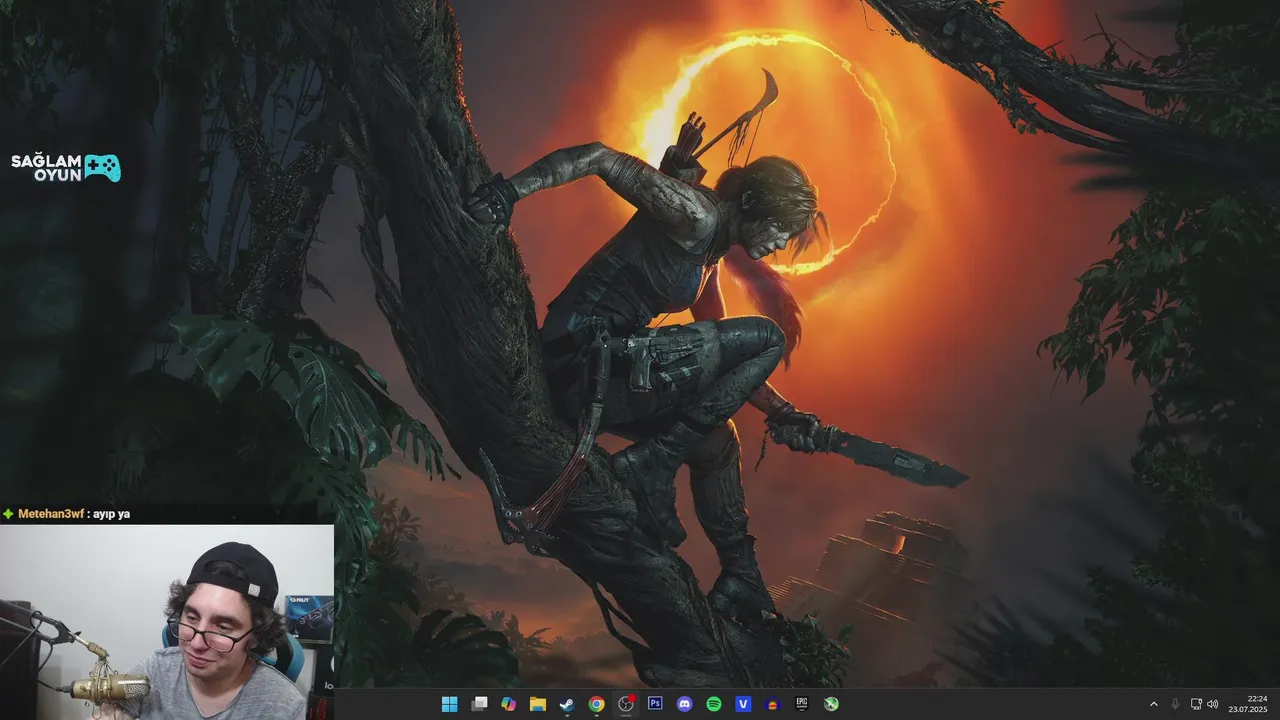Open Google Chrome from the taskbar

pos(596,704)
